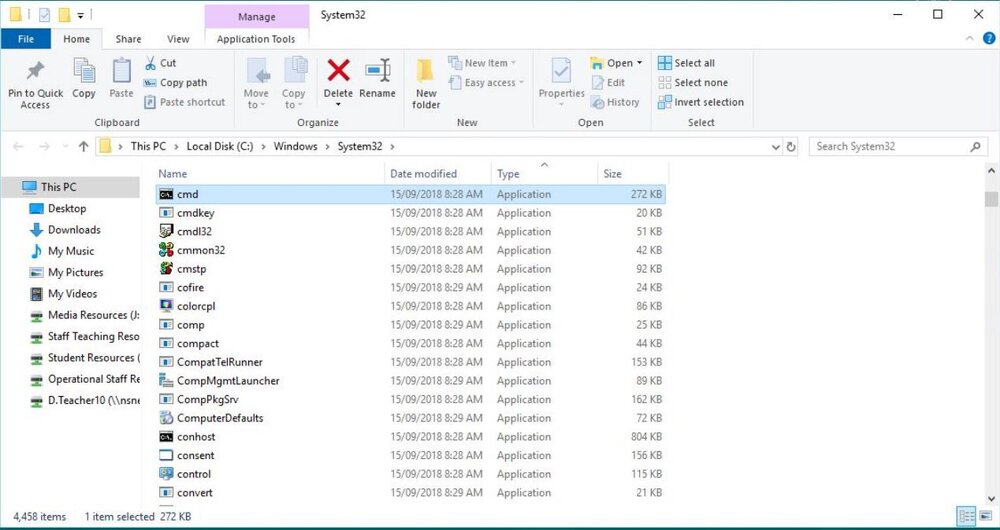Screen dimensions: 1000x530
Task: Click Pin to Quick Access icon
Action: click(x=35, y=71)
